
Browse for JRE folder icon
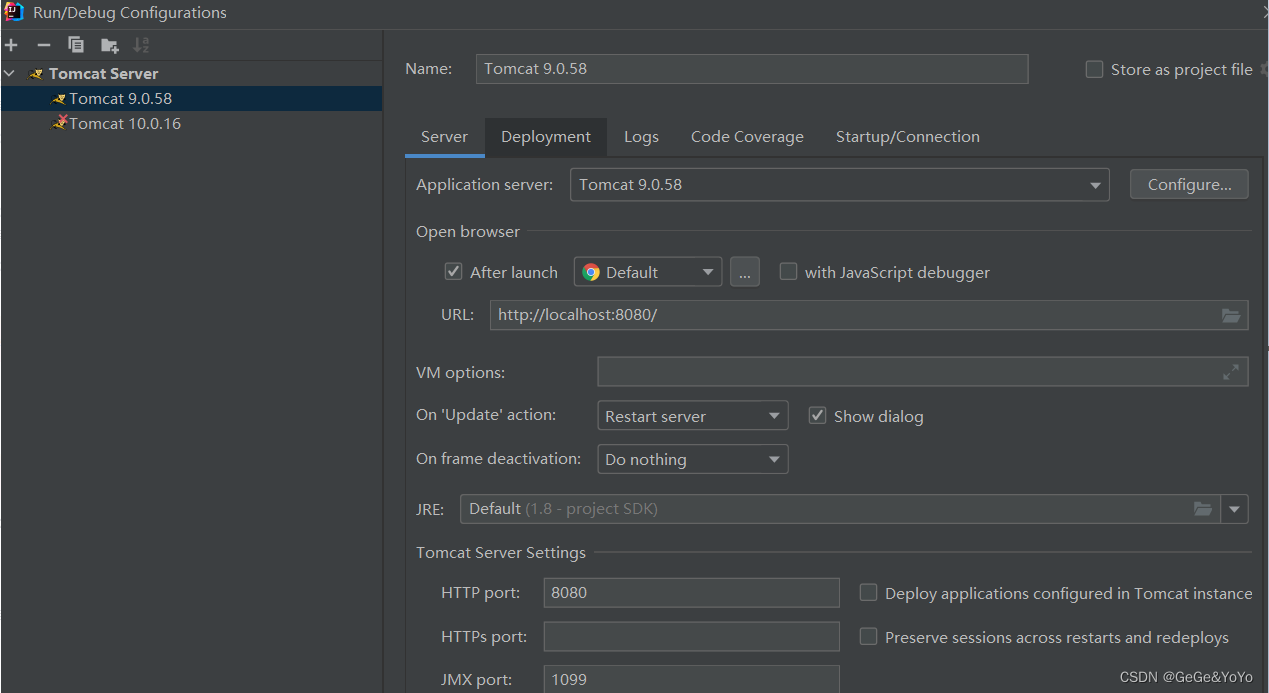click(x=1203, y=509)
